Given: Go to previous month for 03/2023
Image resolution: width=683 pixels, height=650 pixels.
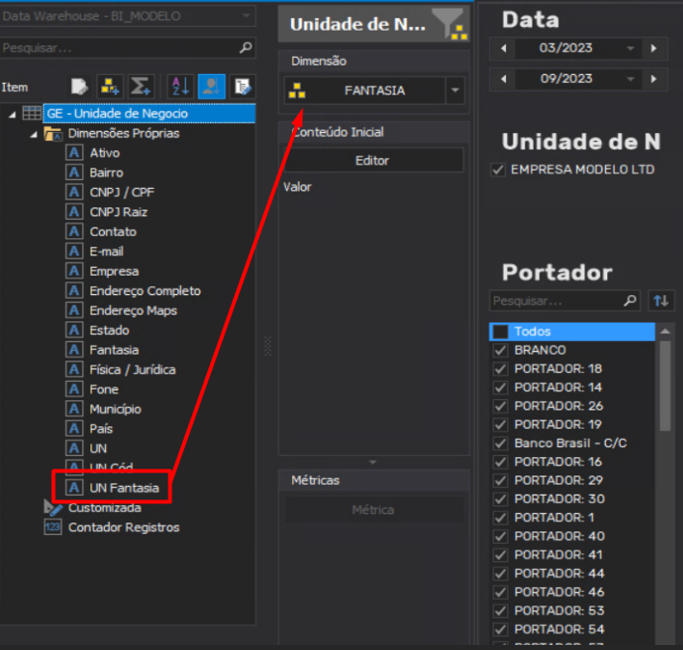Looking at the screenshot, I should (x=504, y=48).
